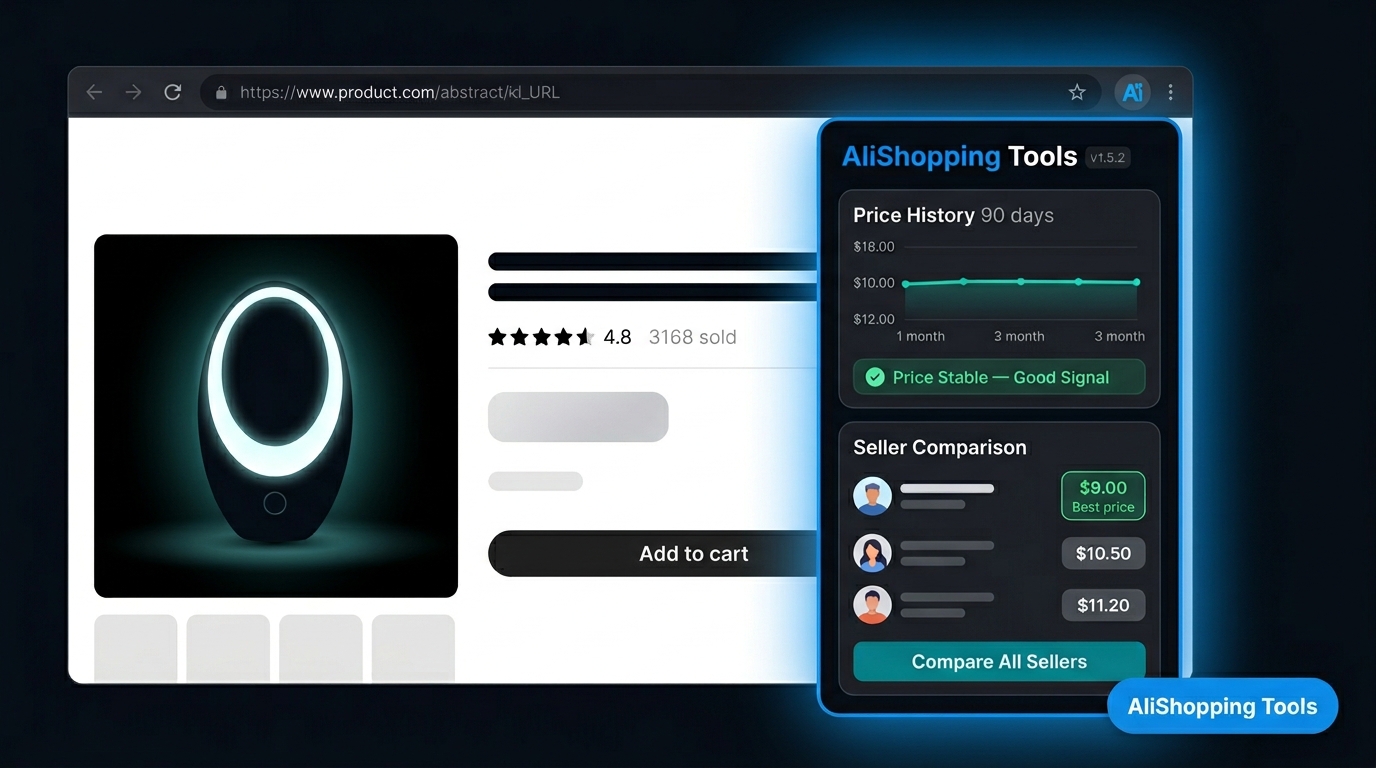
Task: Click the browser back arrow
Action: 94,92
